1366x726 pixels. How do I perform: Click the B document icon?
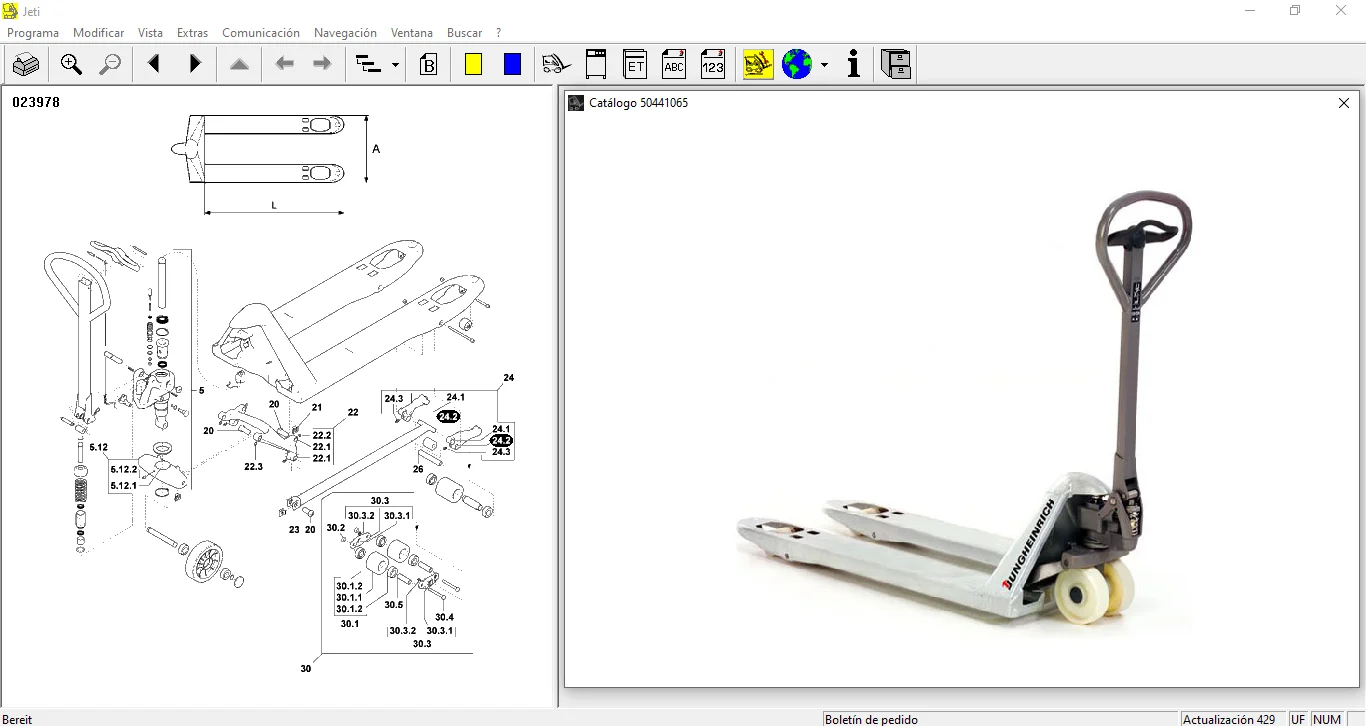(428, 65)
